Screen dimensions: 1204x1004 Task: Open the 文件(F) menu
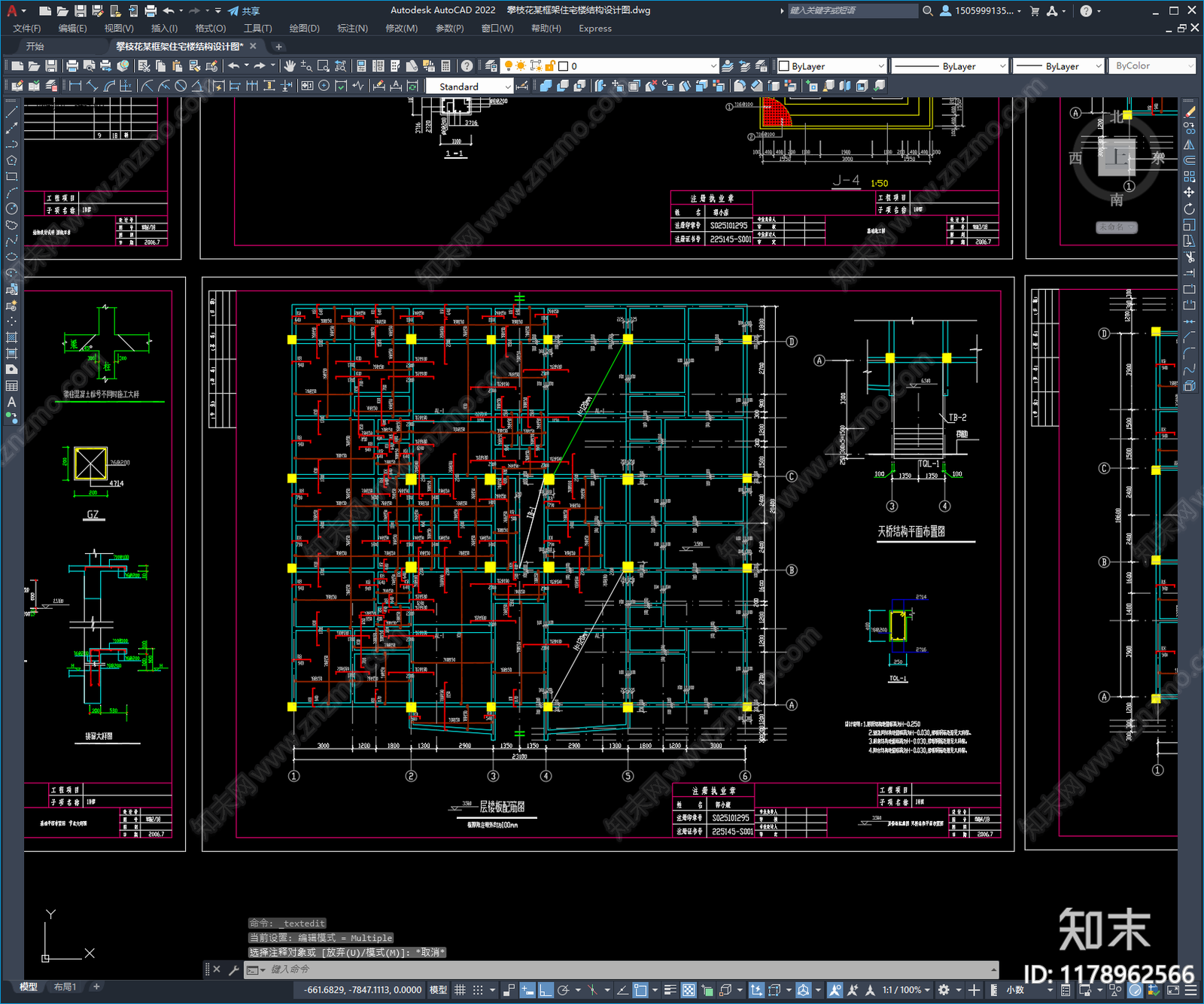click(x=27, y=29)
